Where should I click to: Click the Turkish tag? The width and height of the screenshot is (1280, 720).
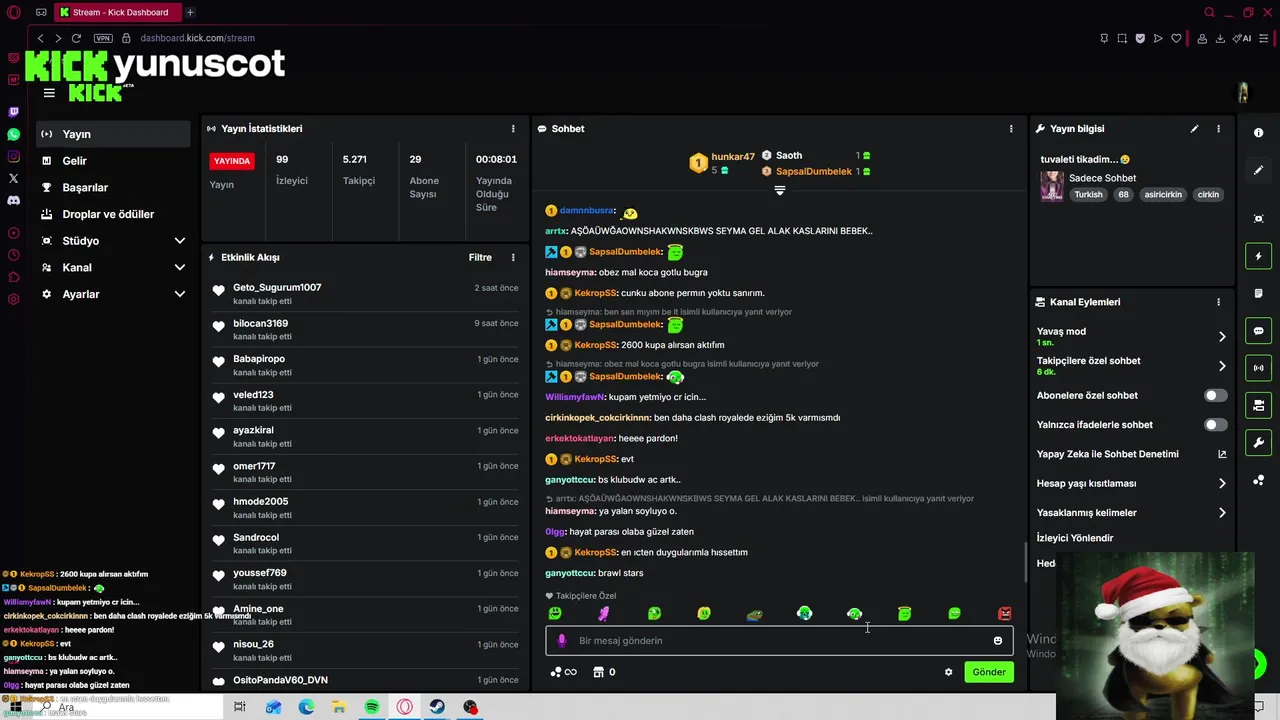tap(1088, 195)
